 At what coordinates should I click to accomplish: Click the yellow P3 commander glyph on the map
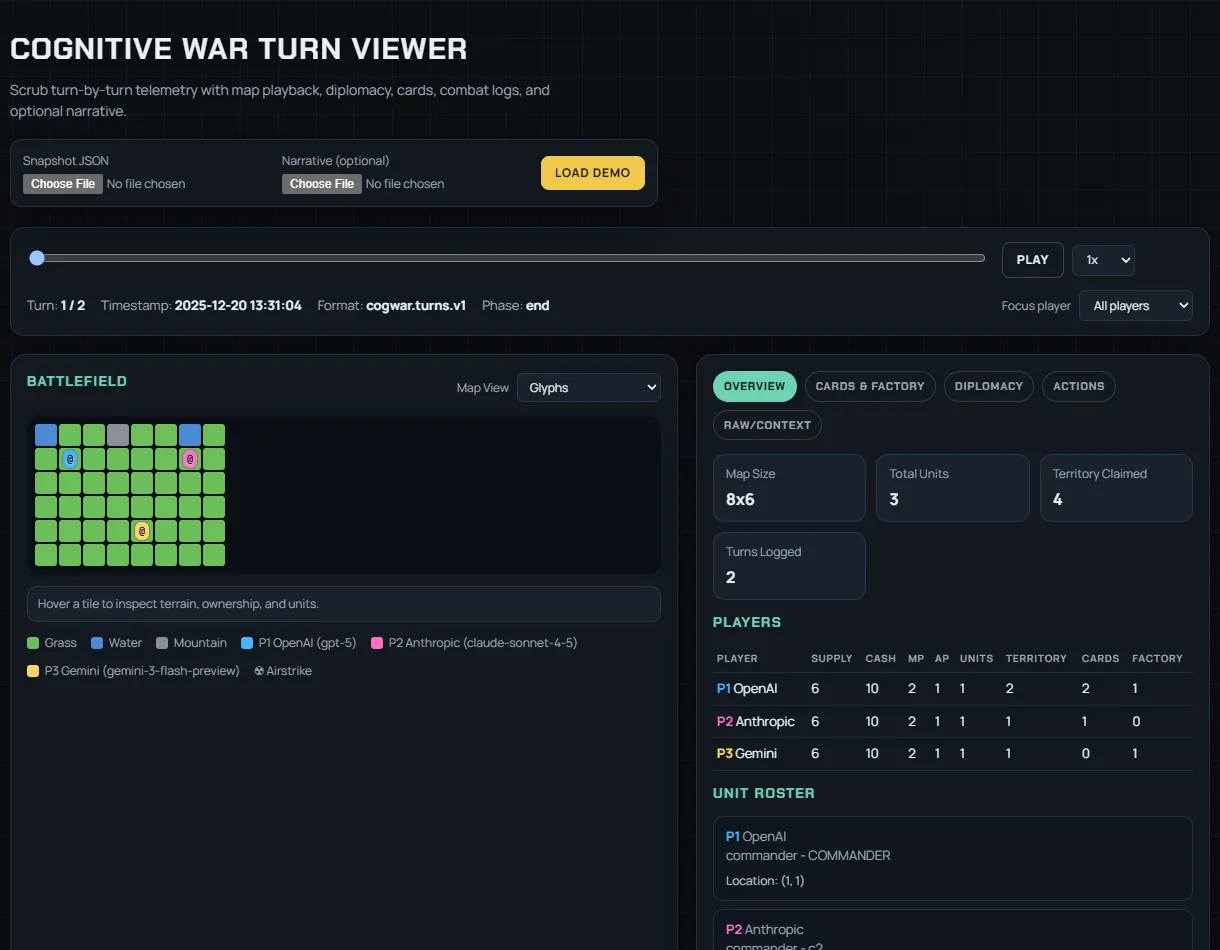tap(142, 531)
